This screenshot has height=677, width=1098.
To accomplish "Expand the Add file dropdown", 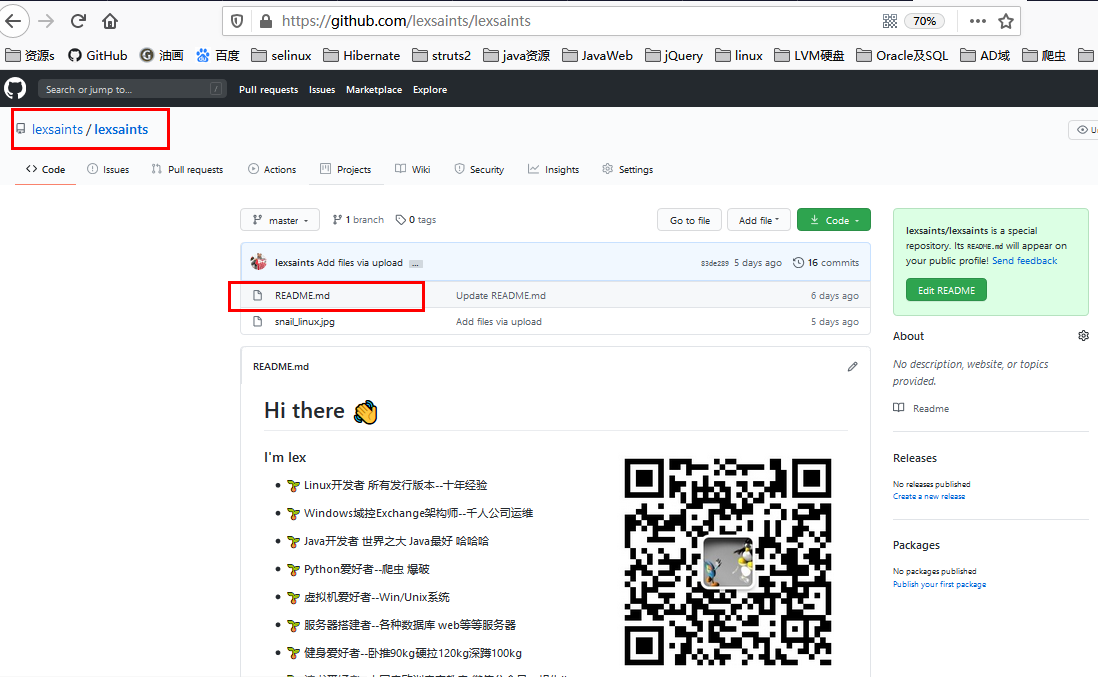I will 759,220.
